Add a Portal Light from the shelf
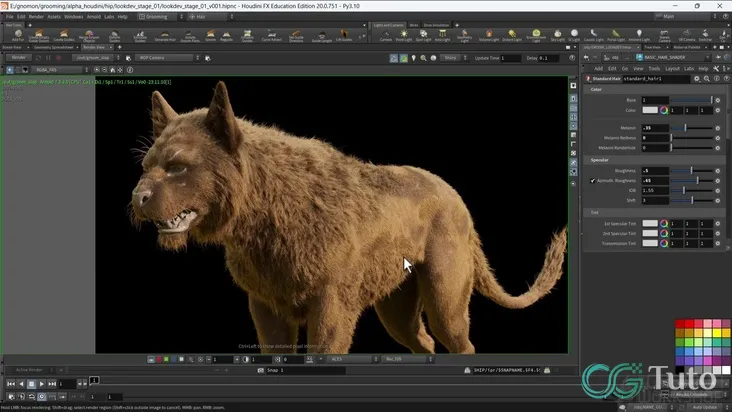Image resolution: width=732 pixels, height=412 pixels. pos(616,35)
